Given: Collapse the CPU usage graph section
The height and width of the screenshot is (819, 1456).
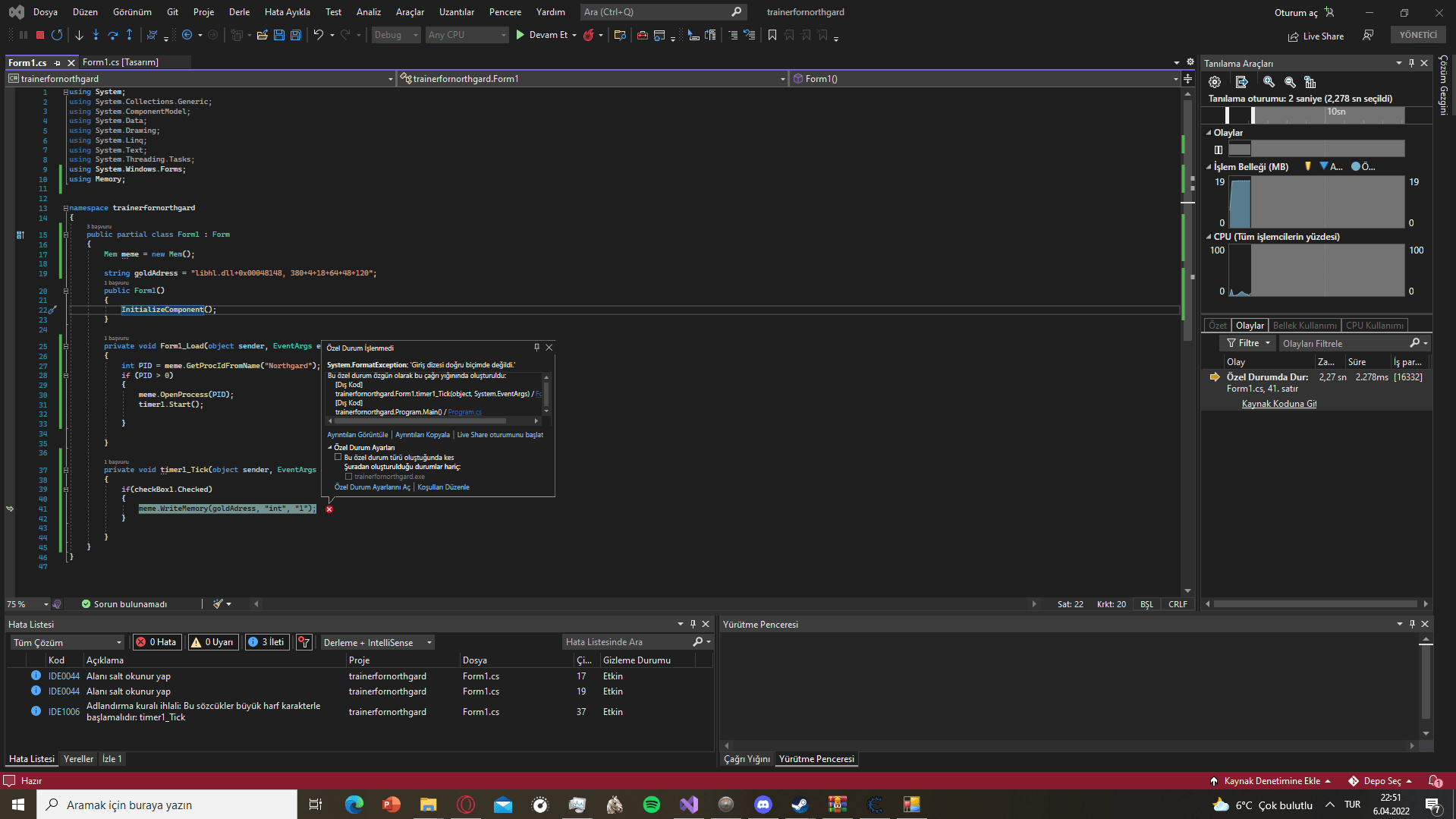Looking at the screenshot, I should coord(1209,237).
